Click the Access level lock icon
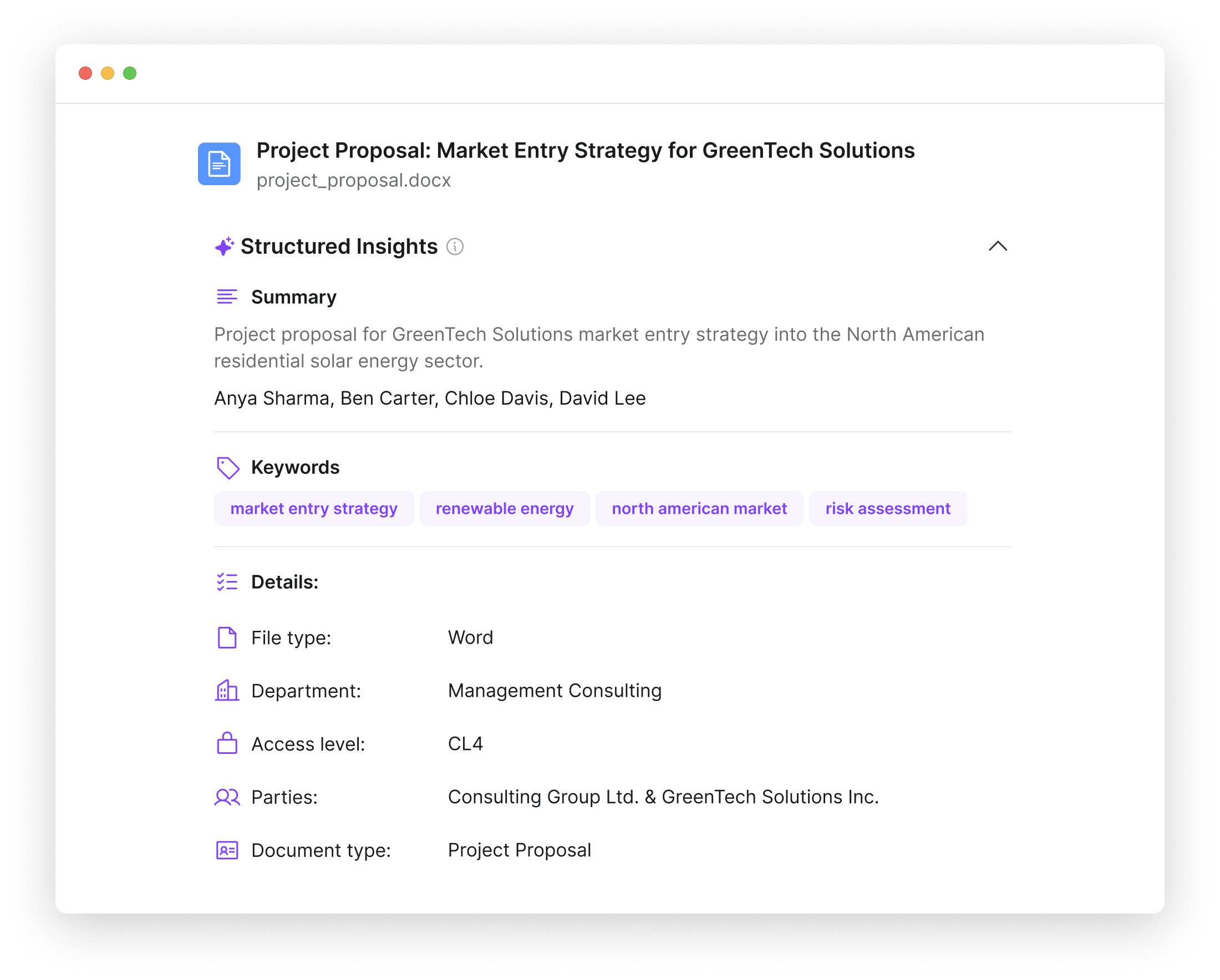Screen dimensions: 1220x980 point(227,744)
